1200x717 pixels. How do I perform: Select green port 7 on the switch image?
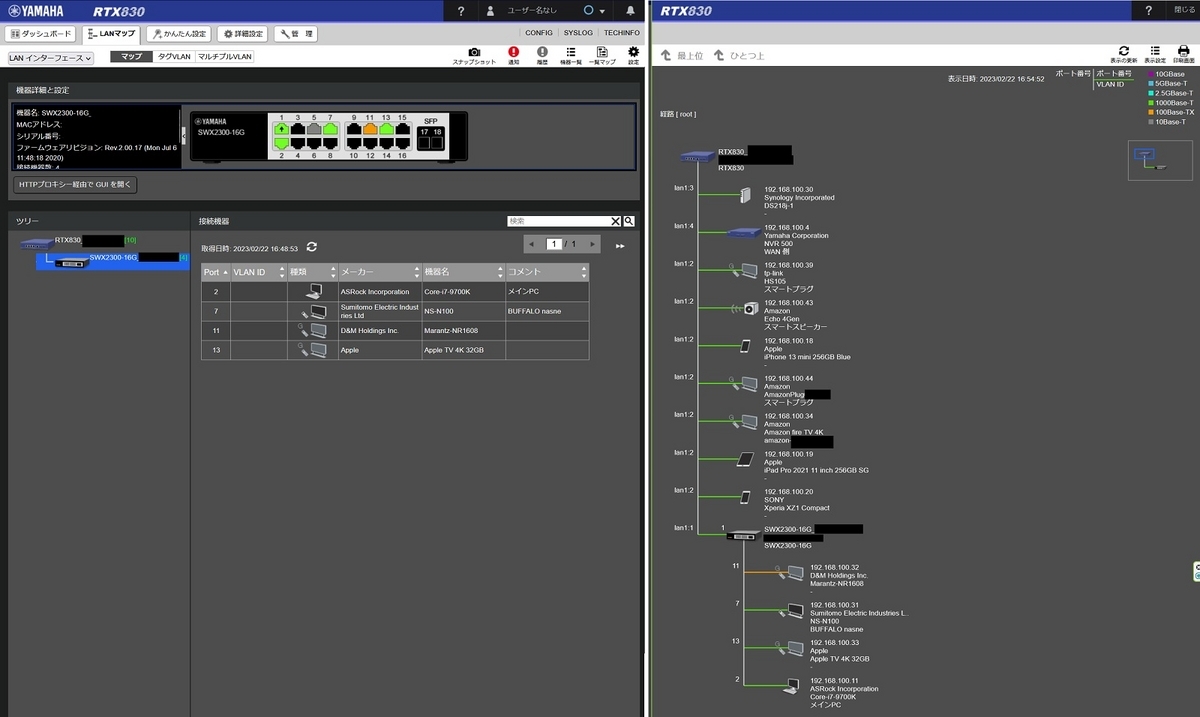pos(330,129)
